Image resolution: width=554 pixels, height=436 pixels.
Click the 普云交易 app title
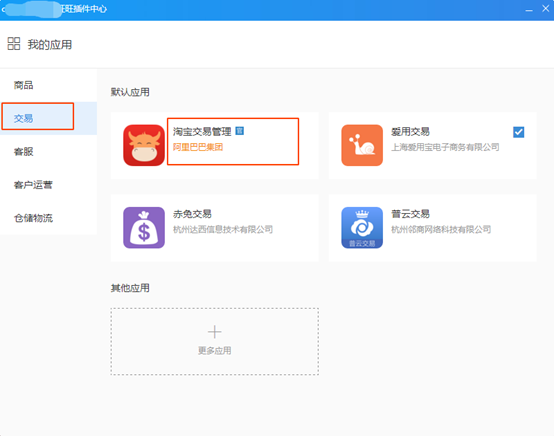(410, 214)
